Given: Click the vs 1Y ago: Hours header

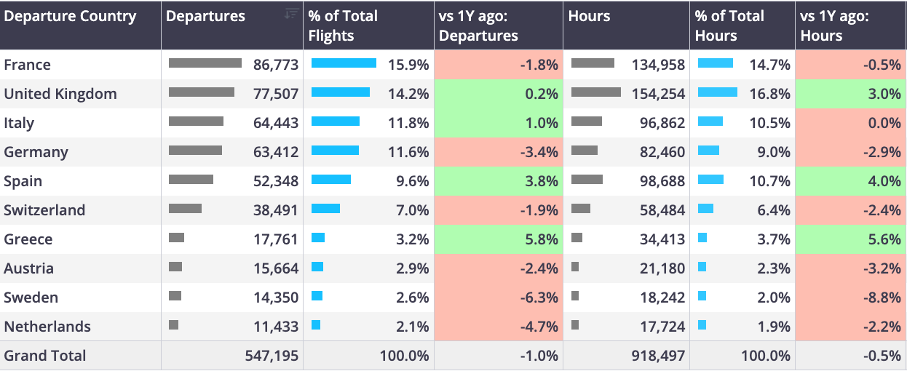Looking at the screenshot, I should pyautogui.click(x=851, y=25).
